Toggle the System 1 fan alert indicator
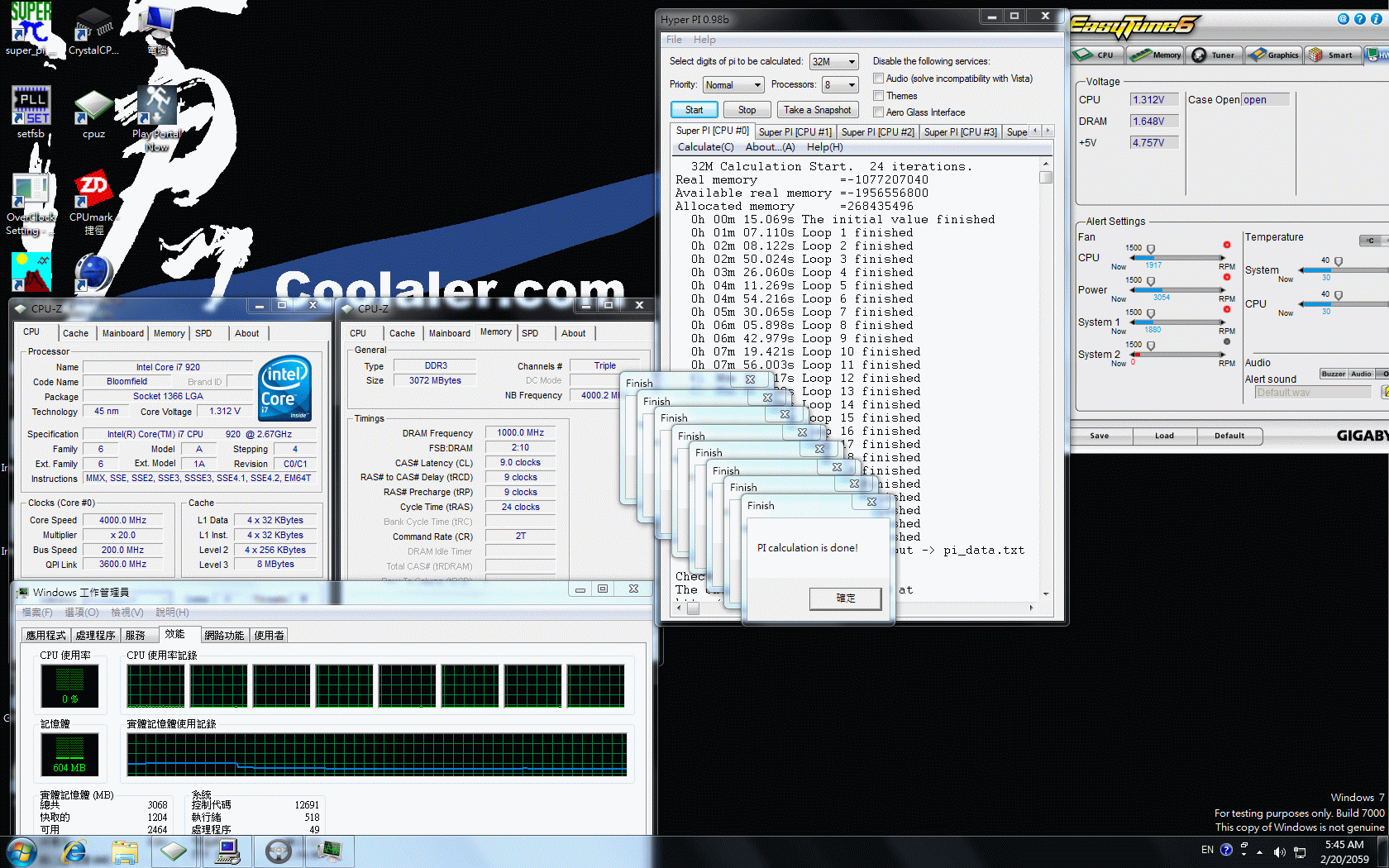Screen dimensions: 1389x868 pyautogui.click(x=1227, y=309)
